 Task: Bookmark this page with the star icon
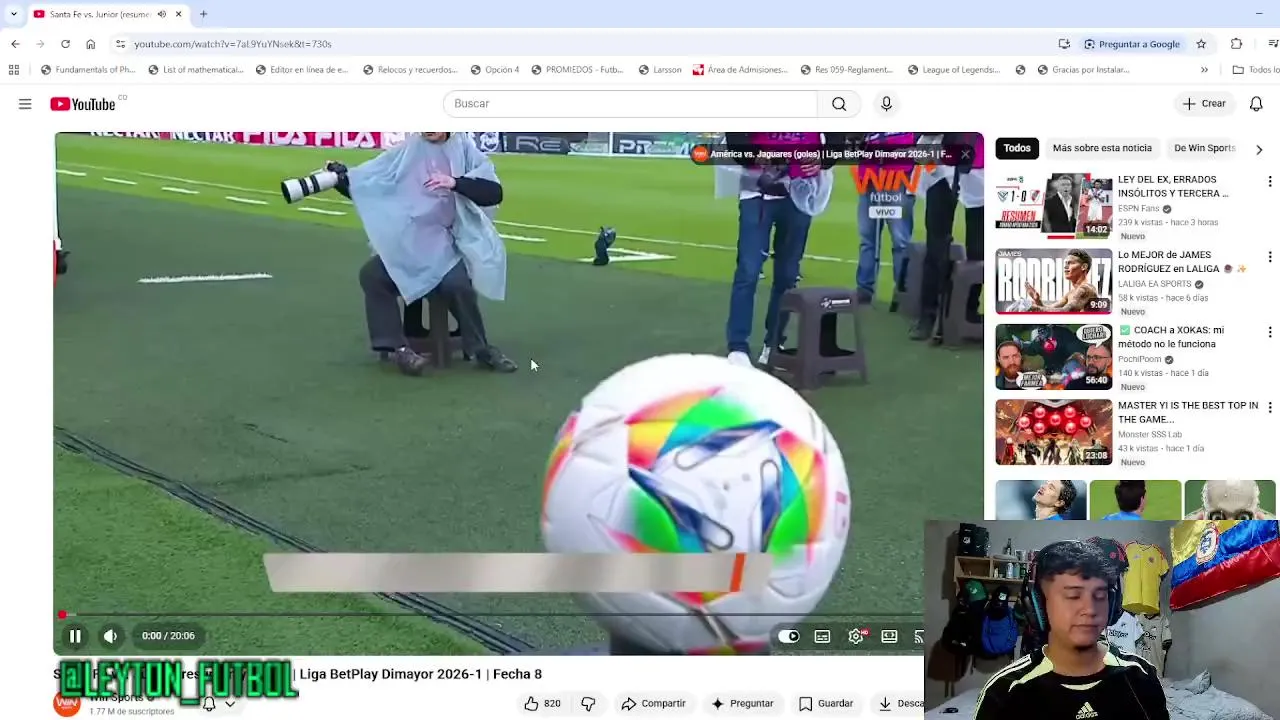[x=1201, y=44]
